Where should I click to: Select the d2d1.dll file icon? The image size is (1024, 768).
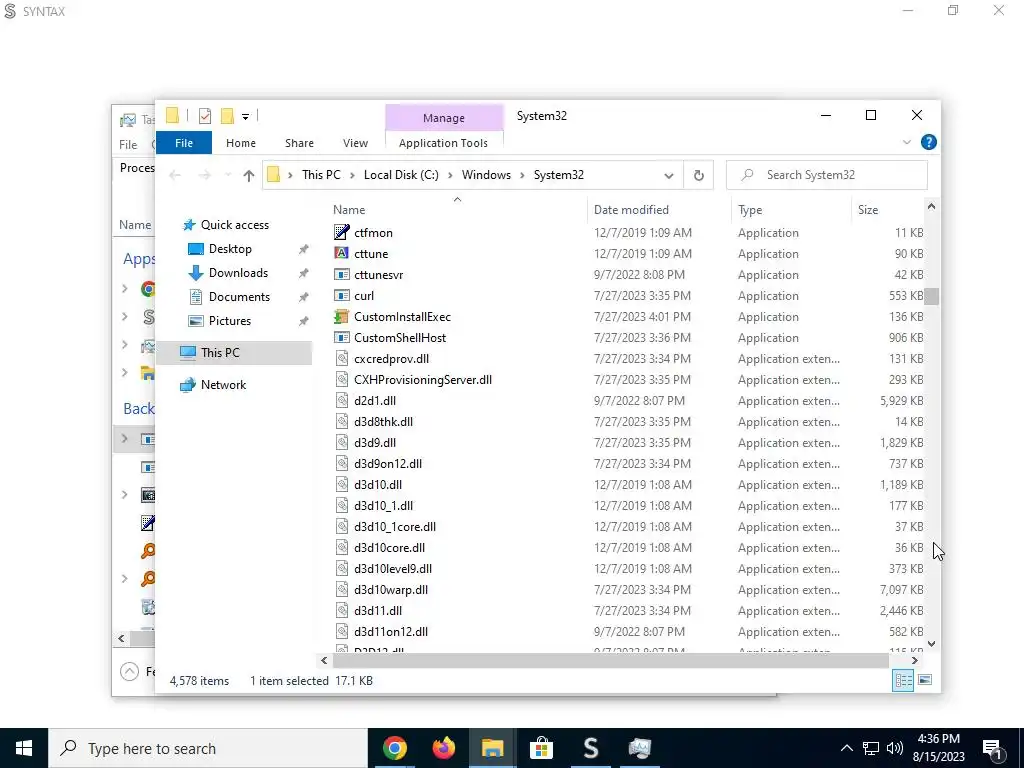tap(342, 400)
